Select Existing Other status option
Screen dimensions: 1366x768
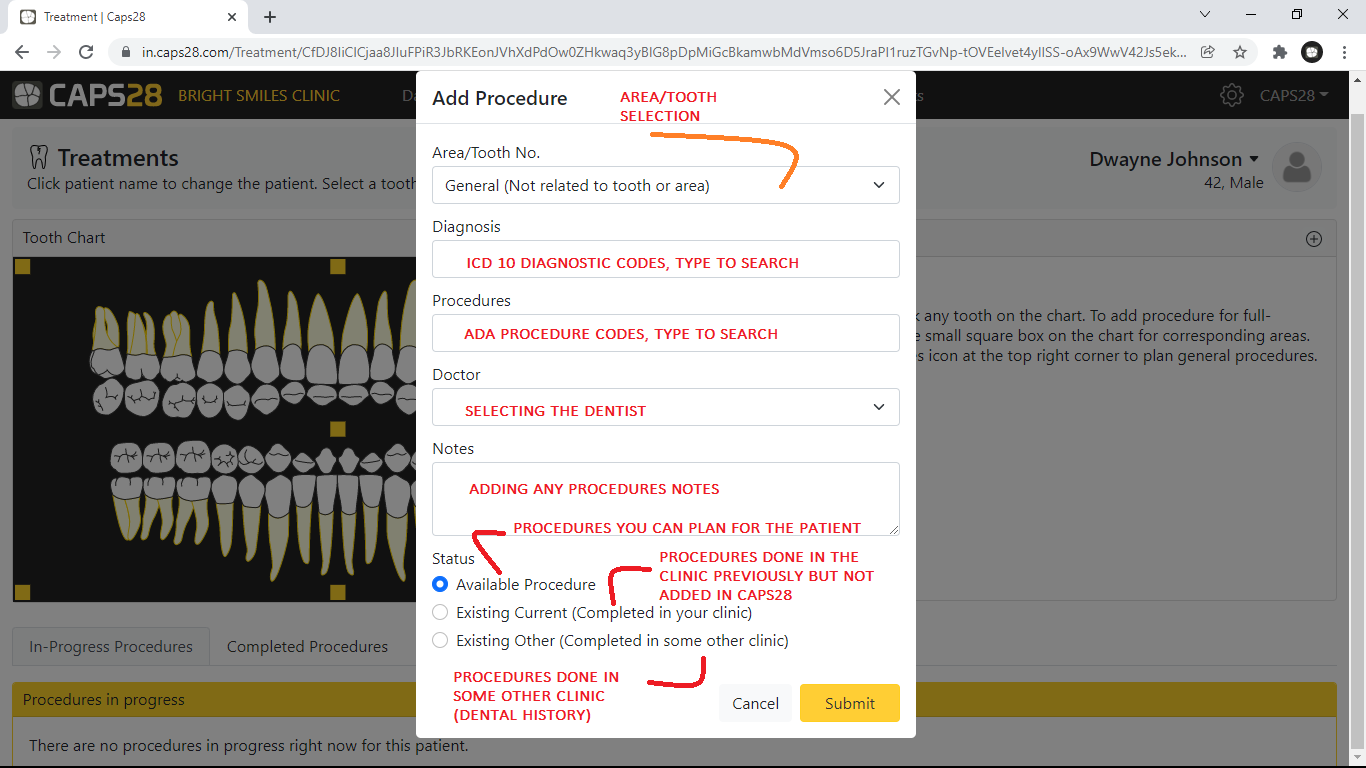click(x=440, y=640)
